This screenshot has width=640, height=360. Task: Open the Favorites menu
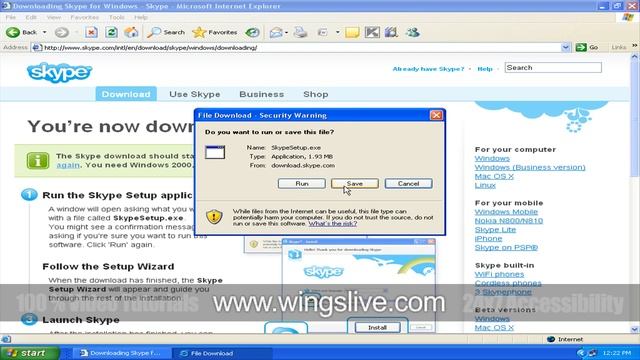point(84,18)
